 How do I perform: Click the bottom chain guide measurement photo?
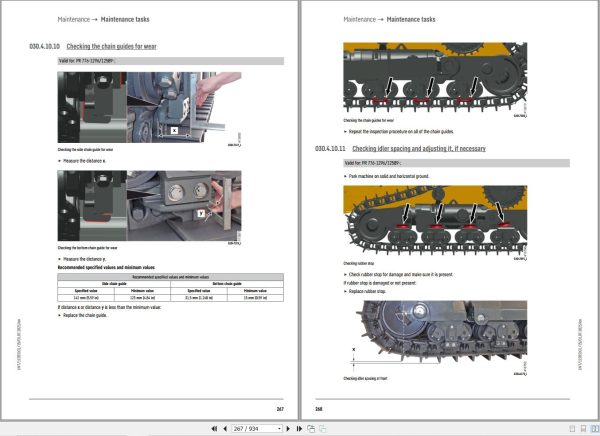[x=149, y=206]
